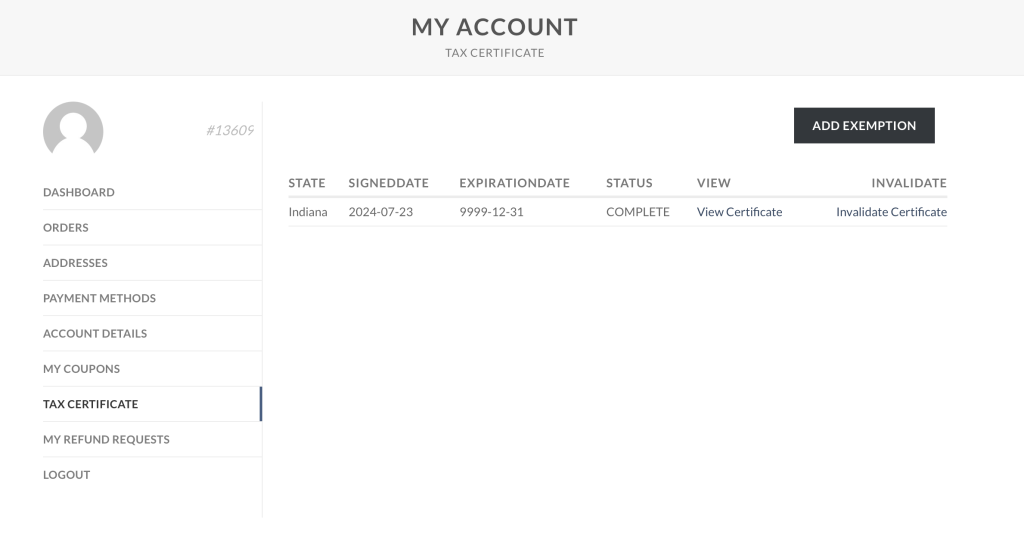Select the Tax Certificate menu item
The width and height of the screenshot is (1024, 540).
[x=90, y=404]
